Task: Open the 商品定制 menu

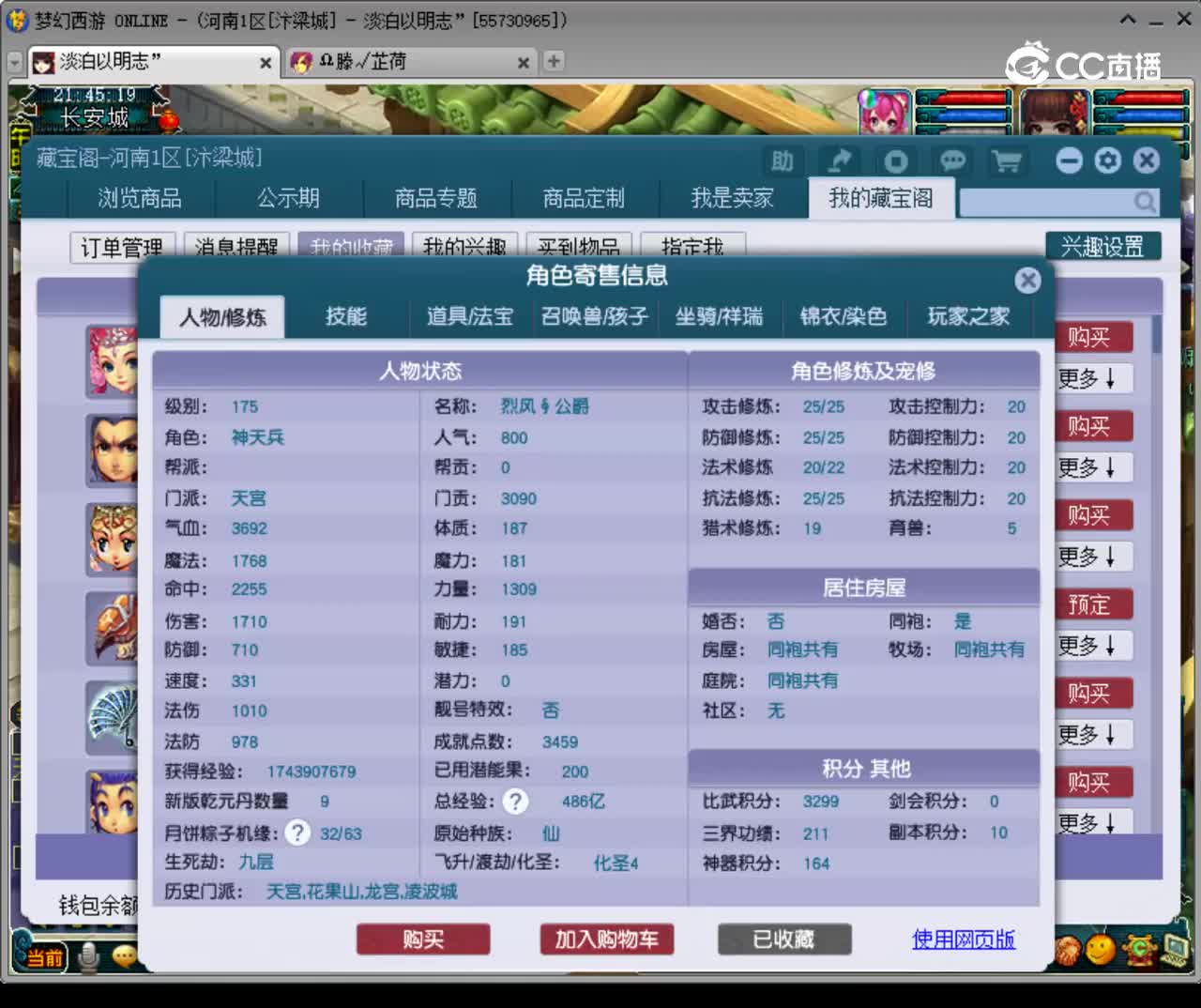Action: 584,198
